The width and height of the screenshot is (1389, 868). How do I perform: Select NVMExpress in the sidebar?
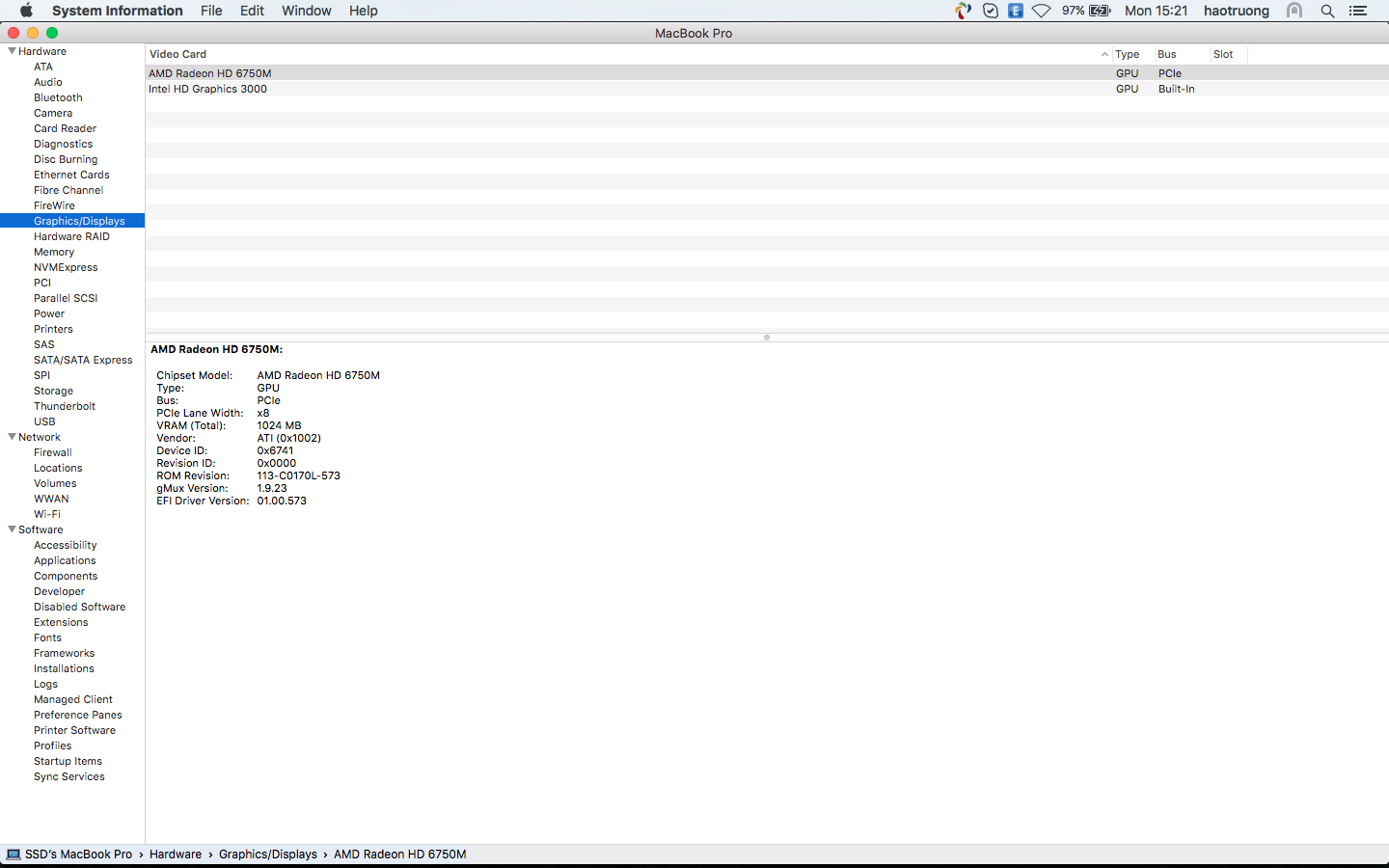tap(66, 267)
